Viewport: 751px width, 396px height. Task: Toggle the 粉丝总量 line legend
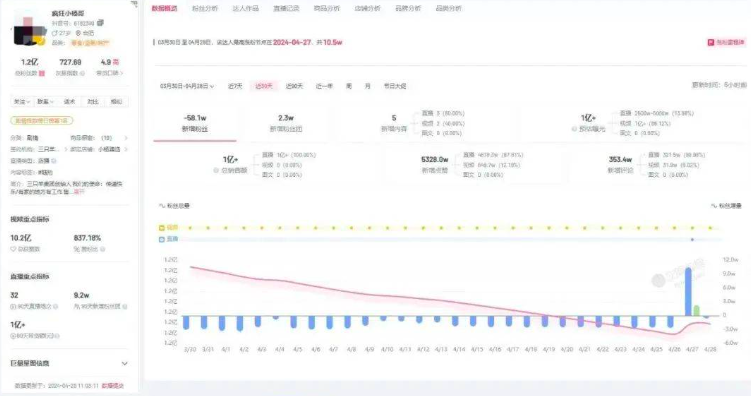tap(174, 206)
